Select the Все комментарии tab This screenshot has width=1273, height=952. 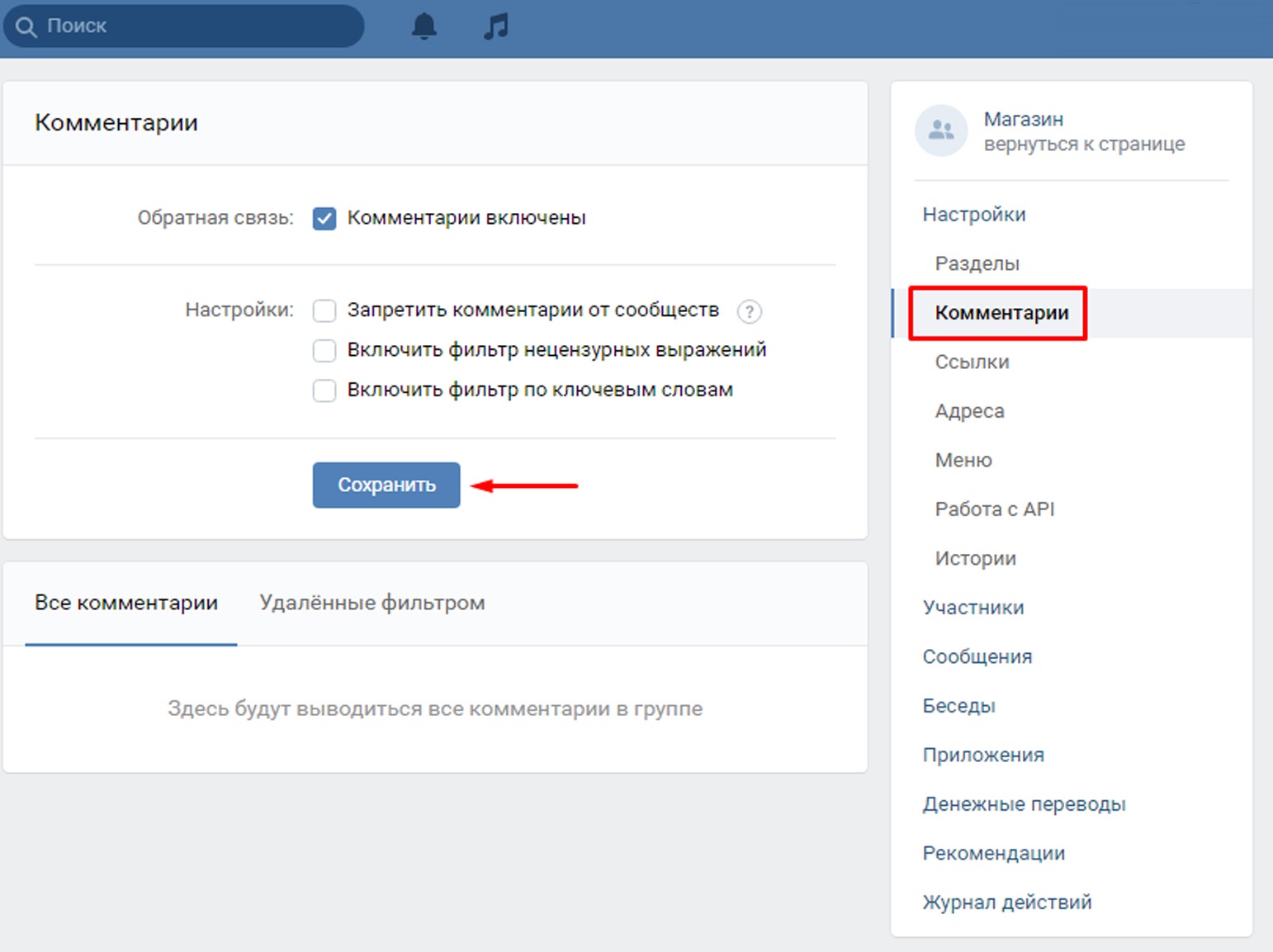[126, 603]
